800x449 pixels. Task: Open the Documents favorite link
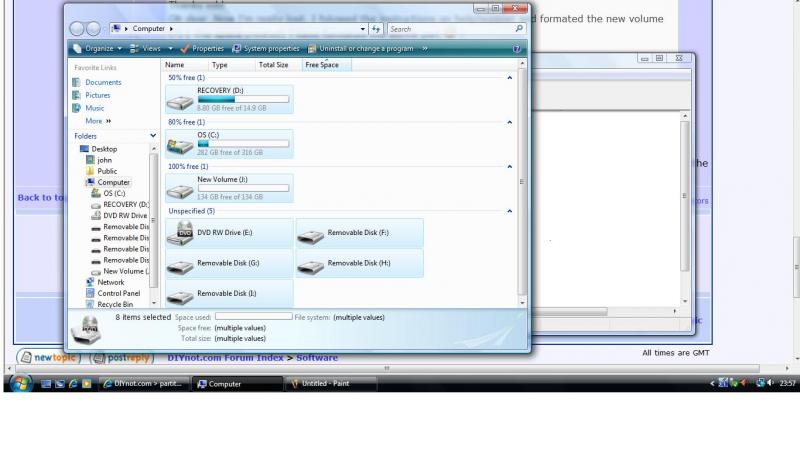pos(103,82)
